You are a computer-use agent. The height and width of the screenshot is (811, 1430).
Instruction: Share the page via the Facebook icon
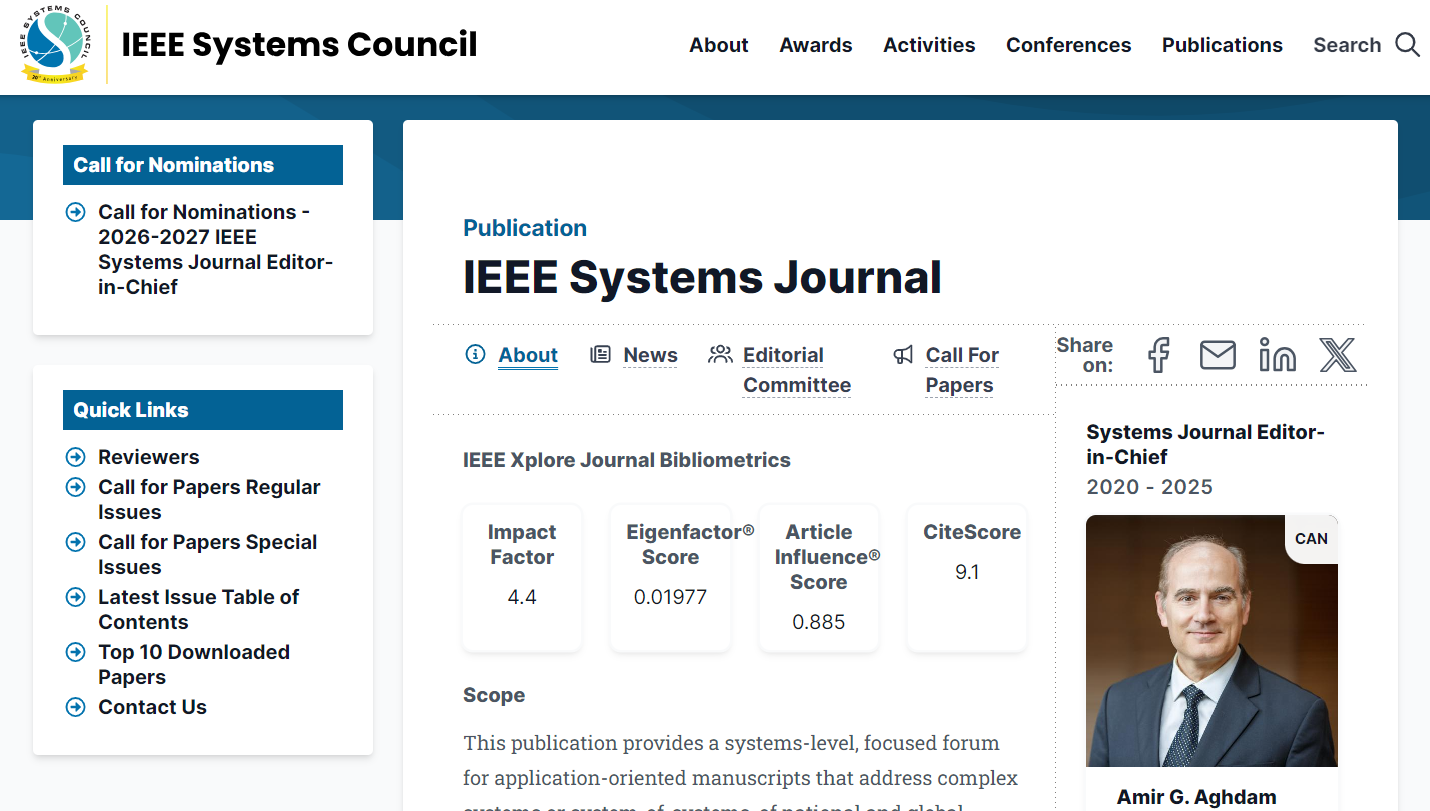pyautogui.click(x=1158, y=355)
